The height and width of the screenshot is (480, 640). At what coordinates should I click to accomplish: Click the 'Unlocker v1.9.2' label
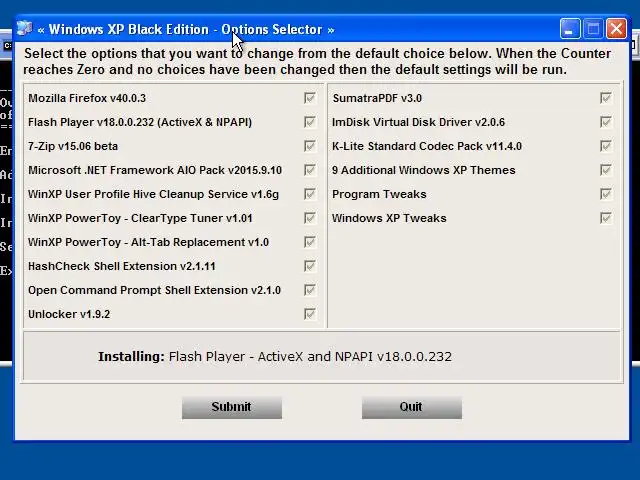coord(69,314)
